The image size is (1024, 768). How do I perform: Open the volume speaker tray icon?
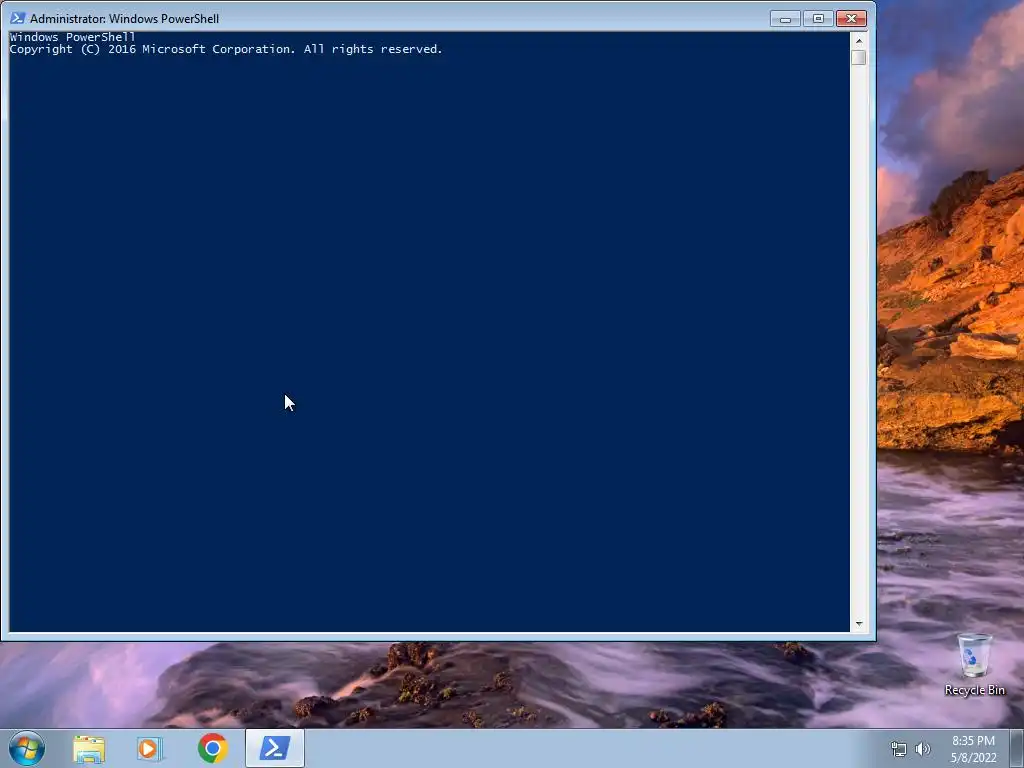click(922, 749)
